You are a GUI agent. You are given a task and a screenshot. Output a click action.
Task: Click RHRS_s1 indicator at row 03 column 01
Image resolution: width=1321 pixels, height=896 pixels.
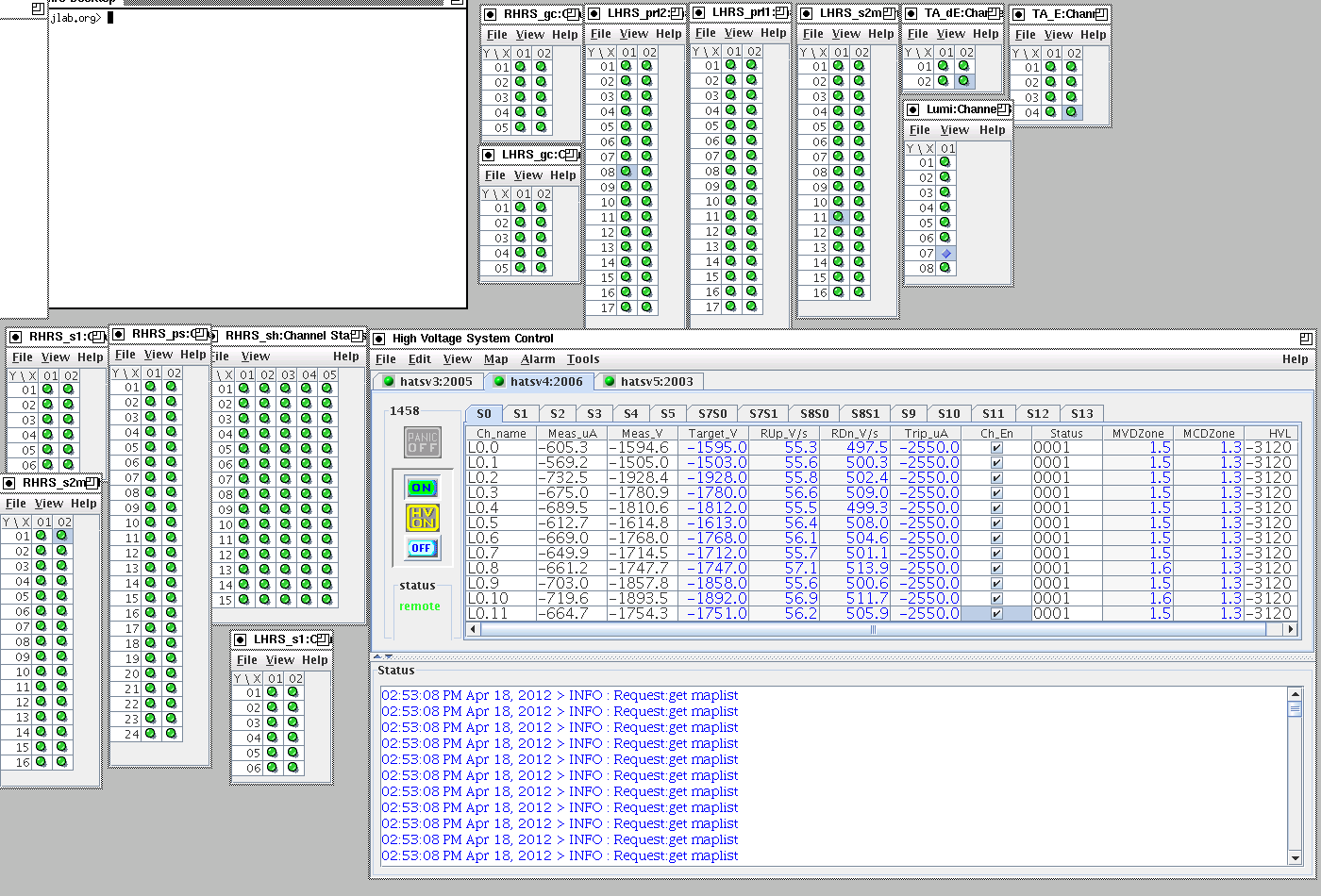pyautogui.click(x=48, y=419)
